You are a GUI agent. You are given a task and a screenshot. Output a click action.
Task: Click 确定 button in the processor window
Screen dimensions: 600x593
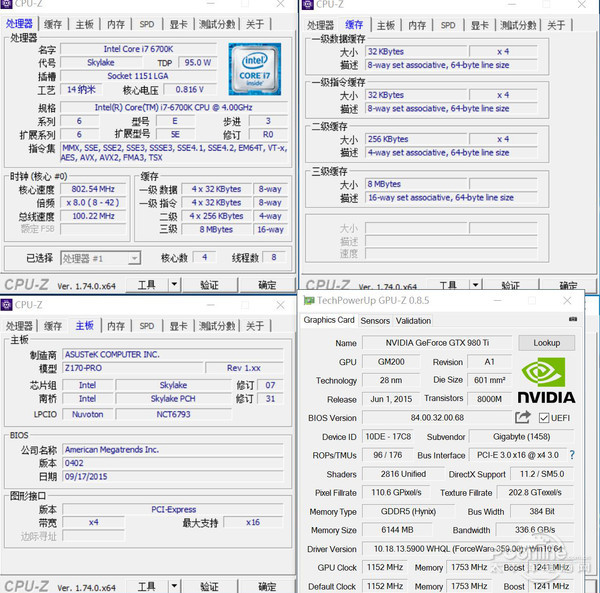pos(267,284)
